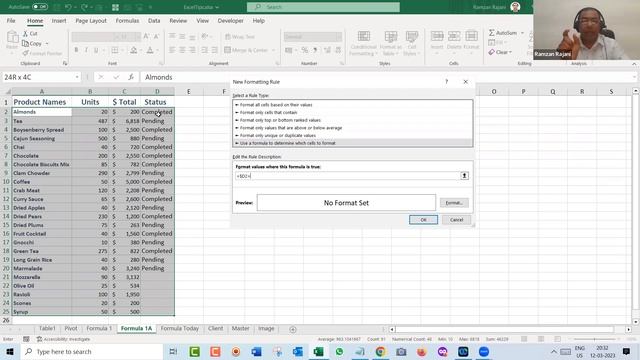Collapse the ribbon with the chevron
The width and height of the screenshot is (640, 360).
click(634, 64)
